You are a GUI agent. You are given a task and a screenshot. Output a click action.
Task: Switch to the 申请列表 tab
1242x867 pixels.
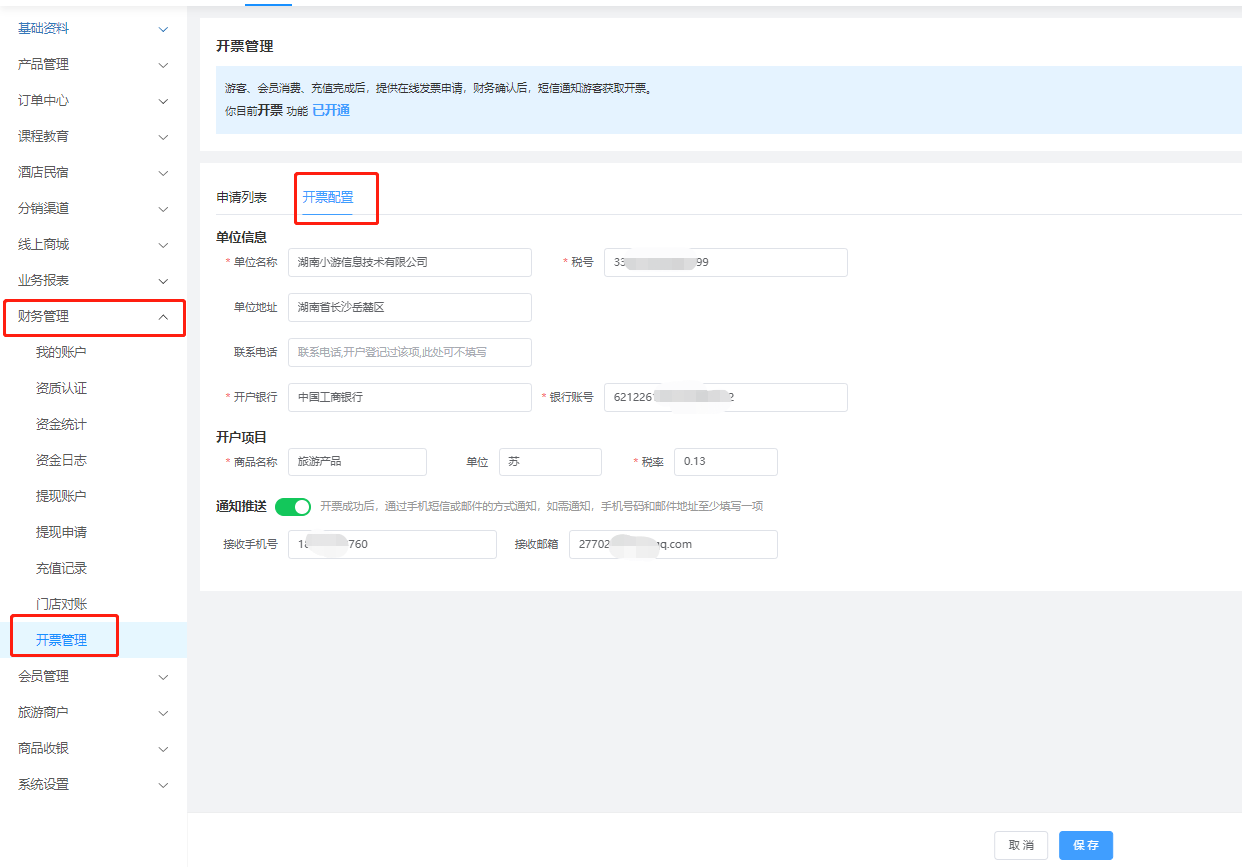click(x=242, y=198)
